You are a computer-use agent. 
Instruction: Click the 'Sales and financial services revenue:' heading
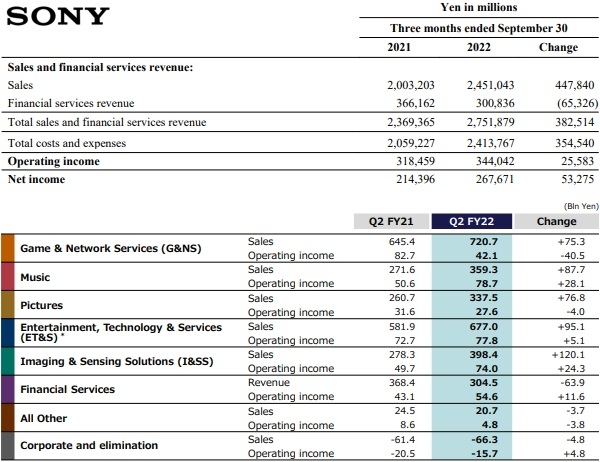(x=100, y=67)
